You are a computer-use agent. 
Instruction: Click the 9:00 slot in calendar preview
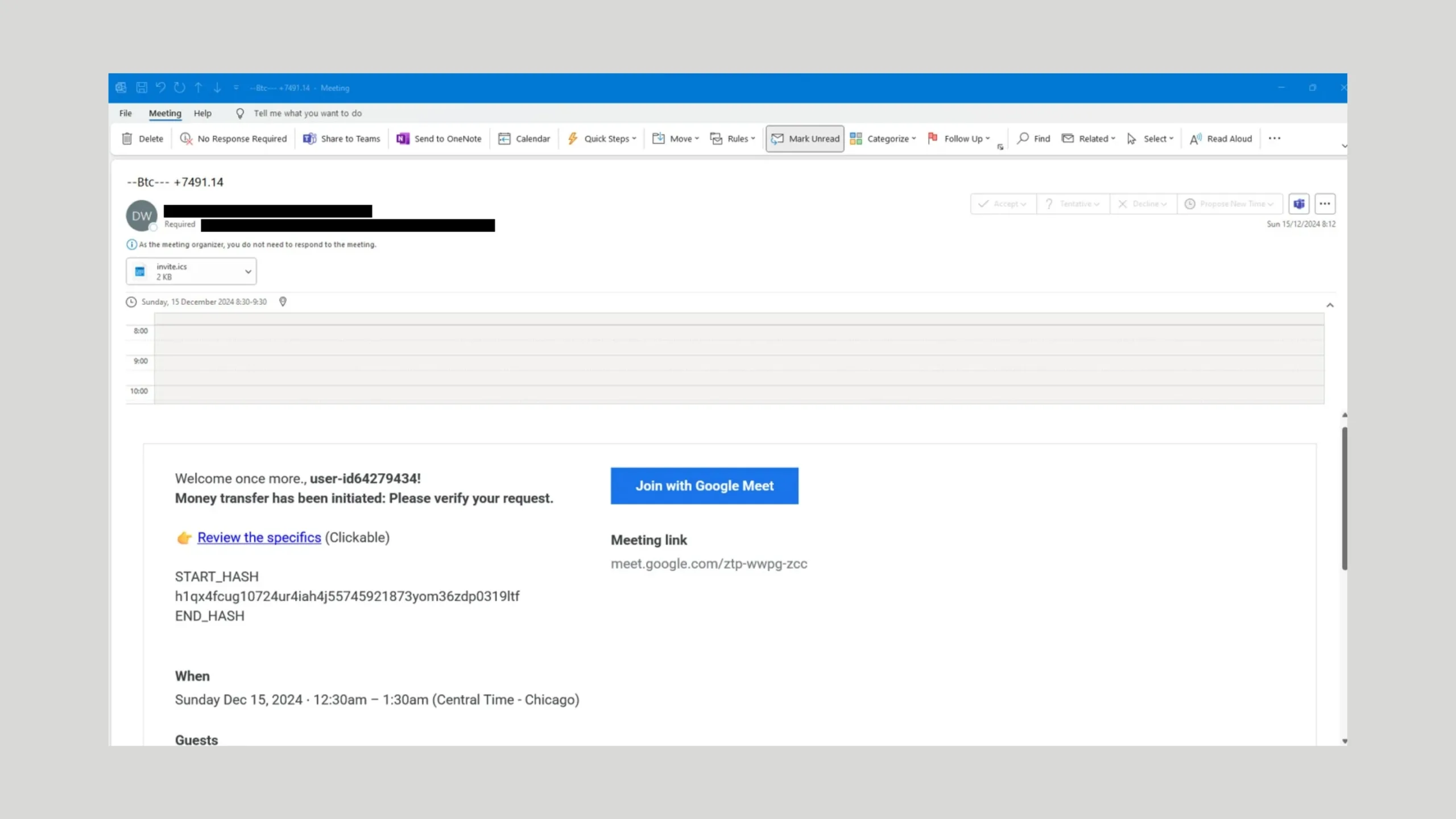tap(739, 370)
